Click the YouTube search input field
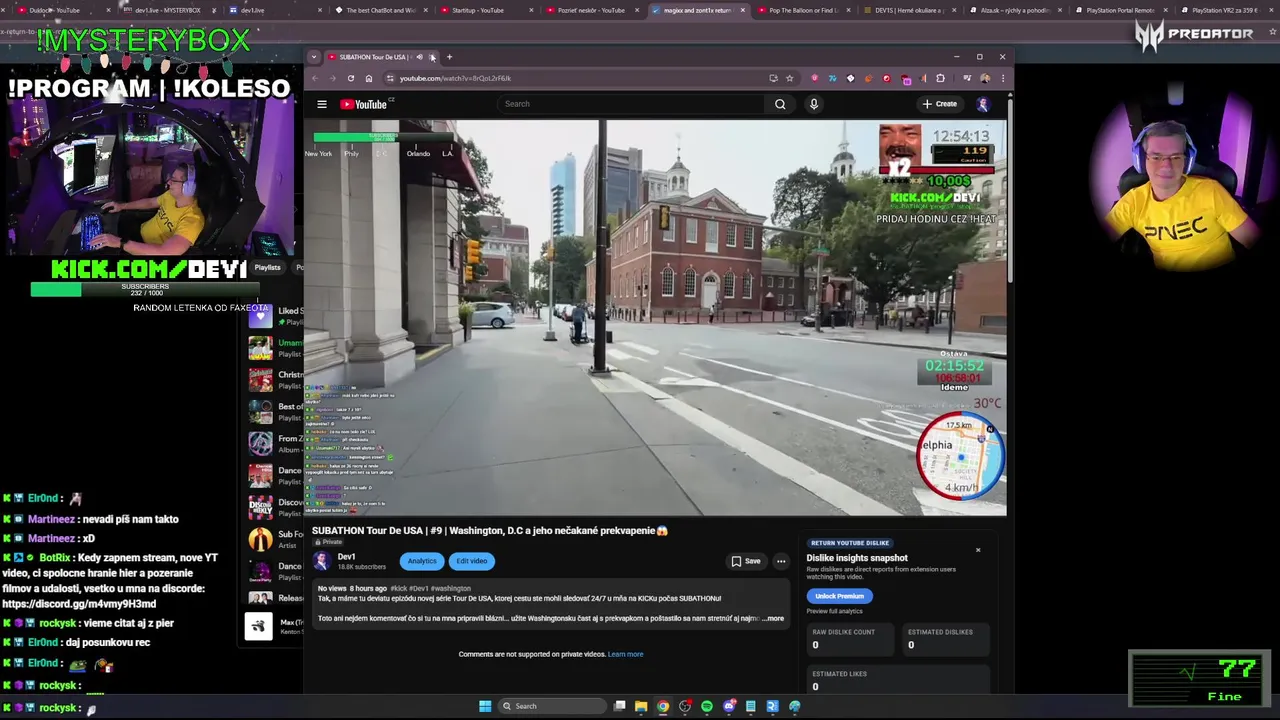This screenshot has width=1280, height=720. point(633,104)
